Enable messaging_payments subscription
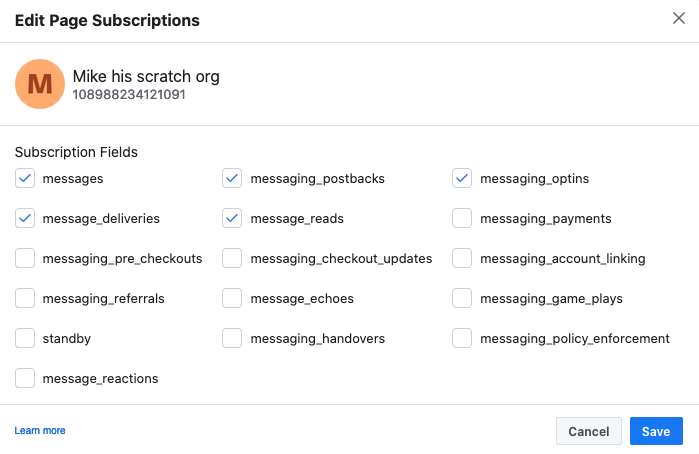Viewport: 699px width, 454px height. (462, 218)
